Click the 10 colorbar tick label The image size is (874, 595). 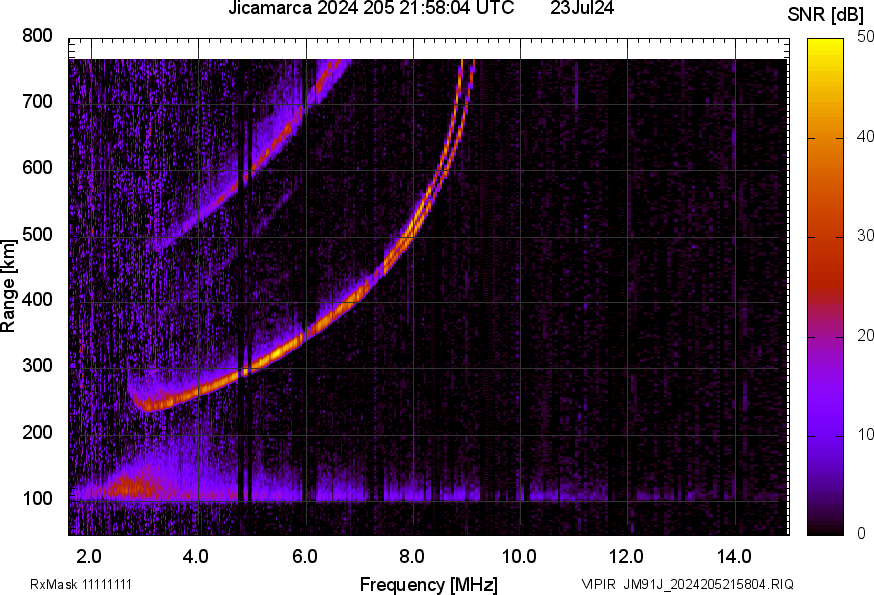pyautogui.click(x=865, y=434)
